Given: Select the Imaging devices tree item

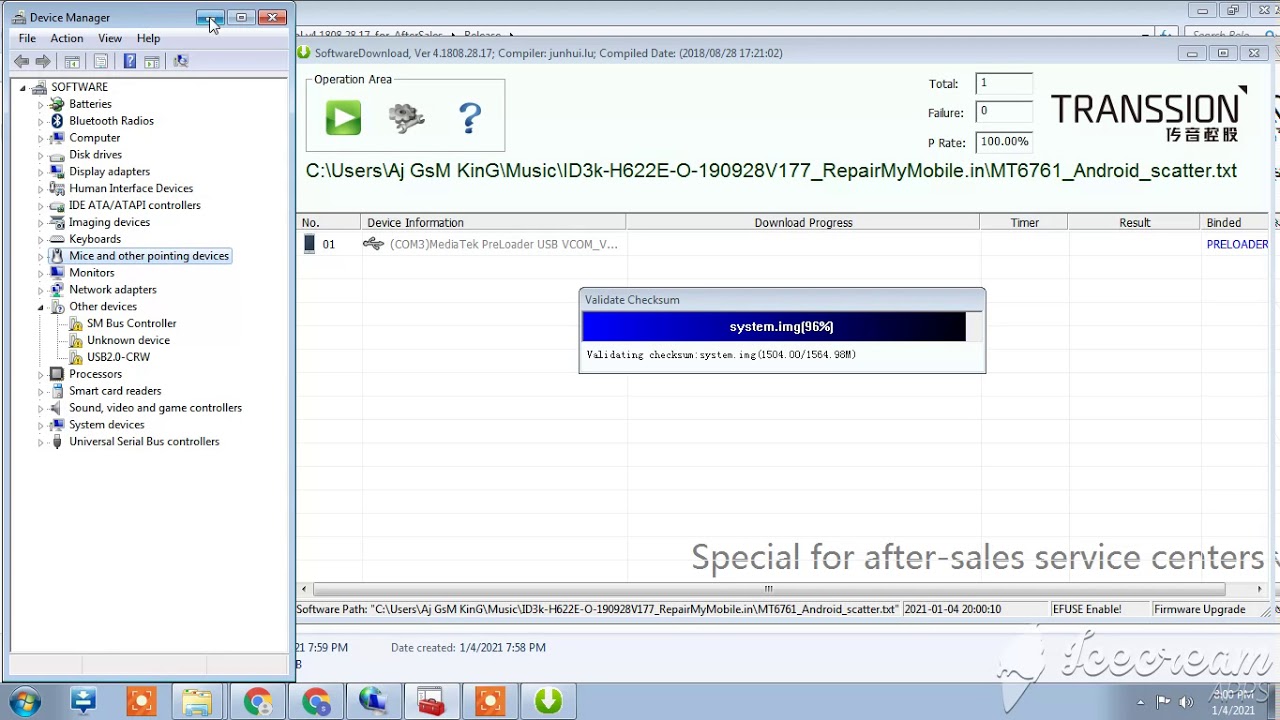Looking at the screenshot, I should point(109,222).
